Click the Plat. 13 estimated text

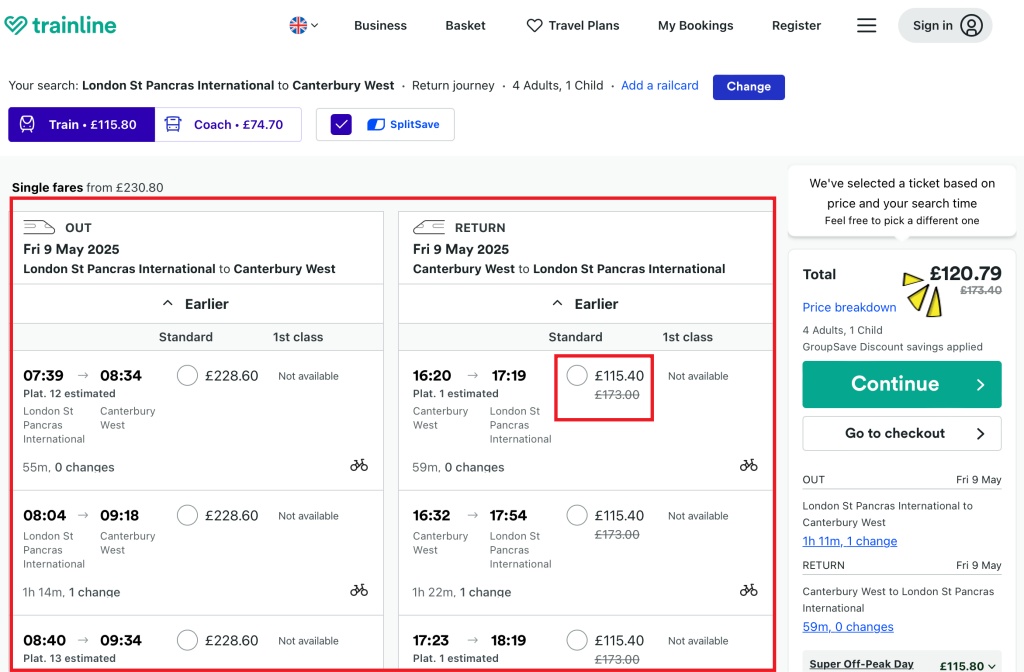[x=69, y=658]
